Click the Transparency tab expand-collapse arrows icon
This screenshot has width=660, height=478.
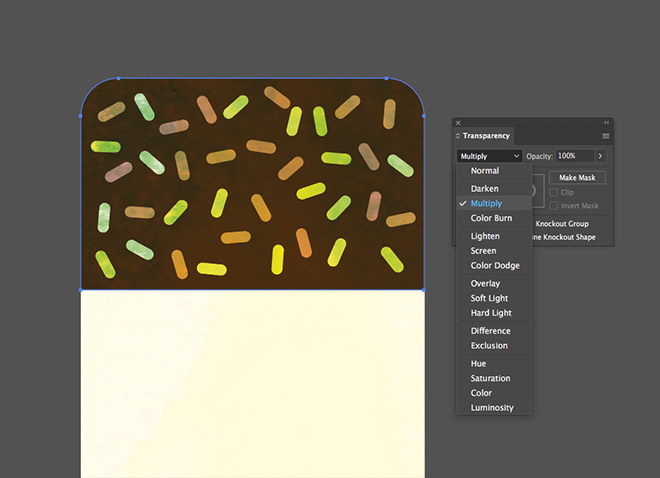coord(458,136)
